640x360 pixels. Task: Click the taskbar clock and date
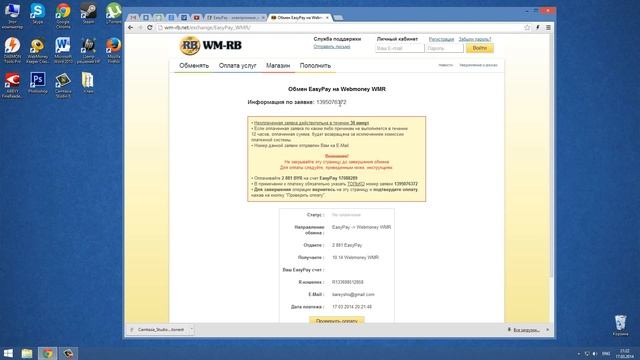625,353
